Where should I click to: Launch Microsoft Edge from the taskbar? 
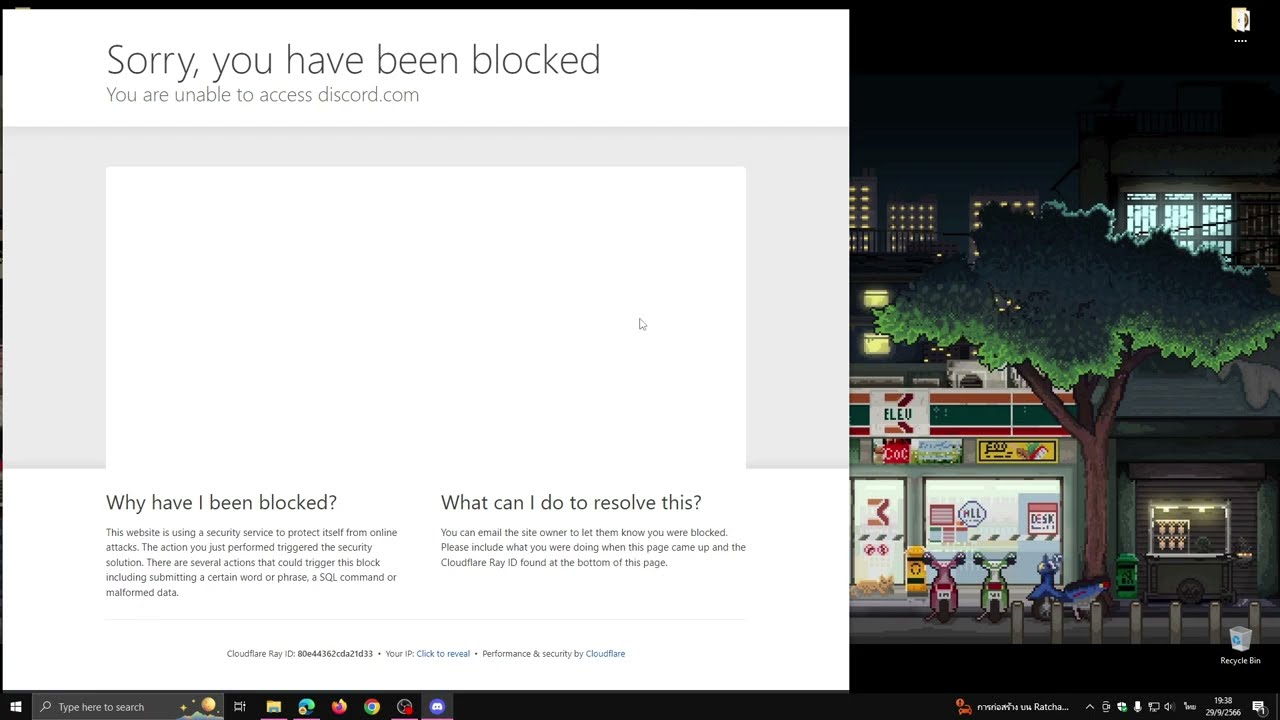(x=306, y=707)
